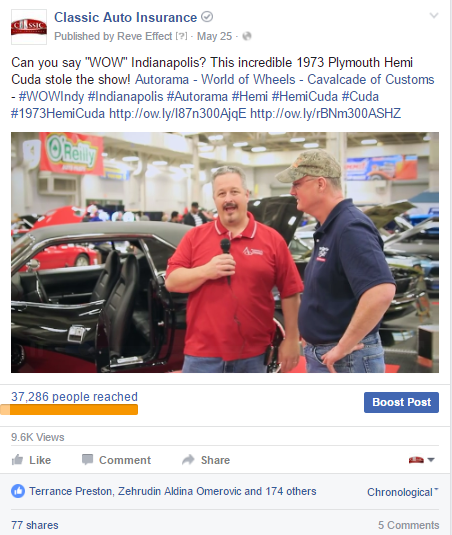Click the Classic Auto Insurance profile logo
The height and width of the screenshot is (535, 452).
point(29,27)
